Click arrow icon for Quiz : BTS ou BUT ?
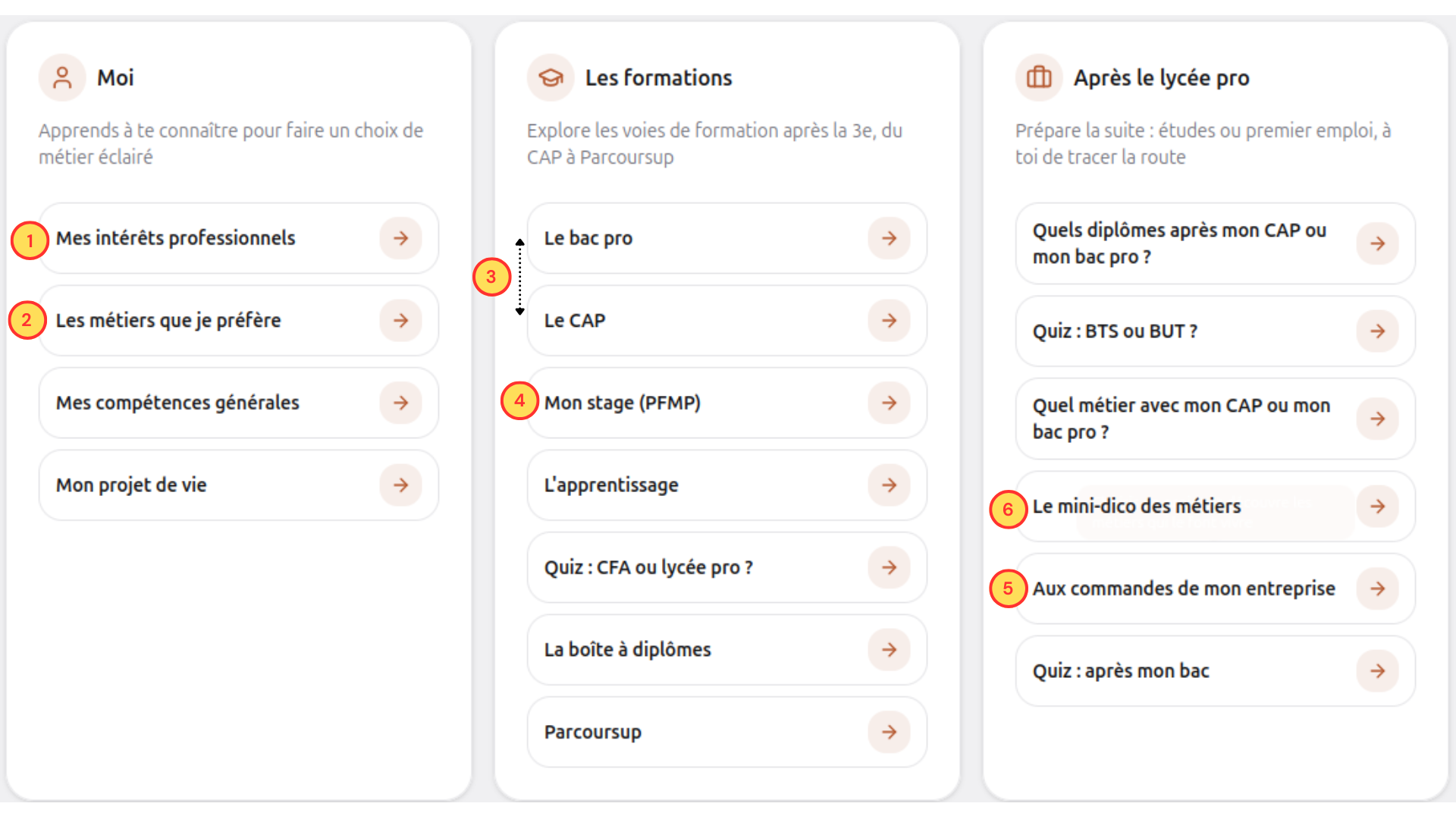Image resolution: width=1456 pixels, height=819 pixels. [x=1377, y=331]
